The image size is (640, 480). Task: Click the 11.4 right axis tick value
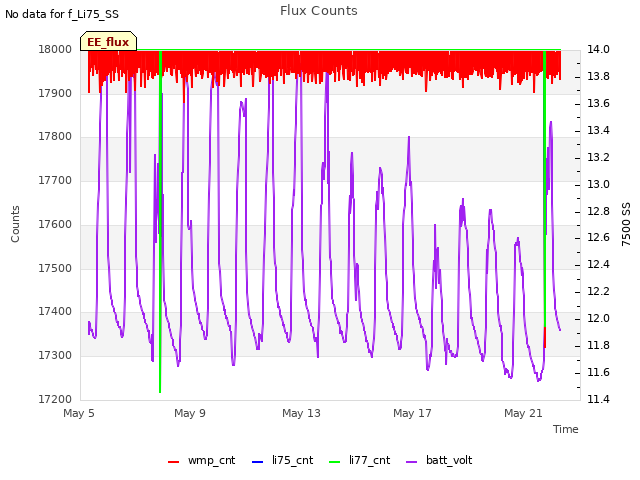[x=598, y=399]
